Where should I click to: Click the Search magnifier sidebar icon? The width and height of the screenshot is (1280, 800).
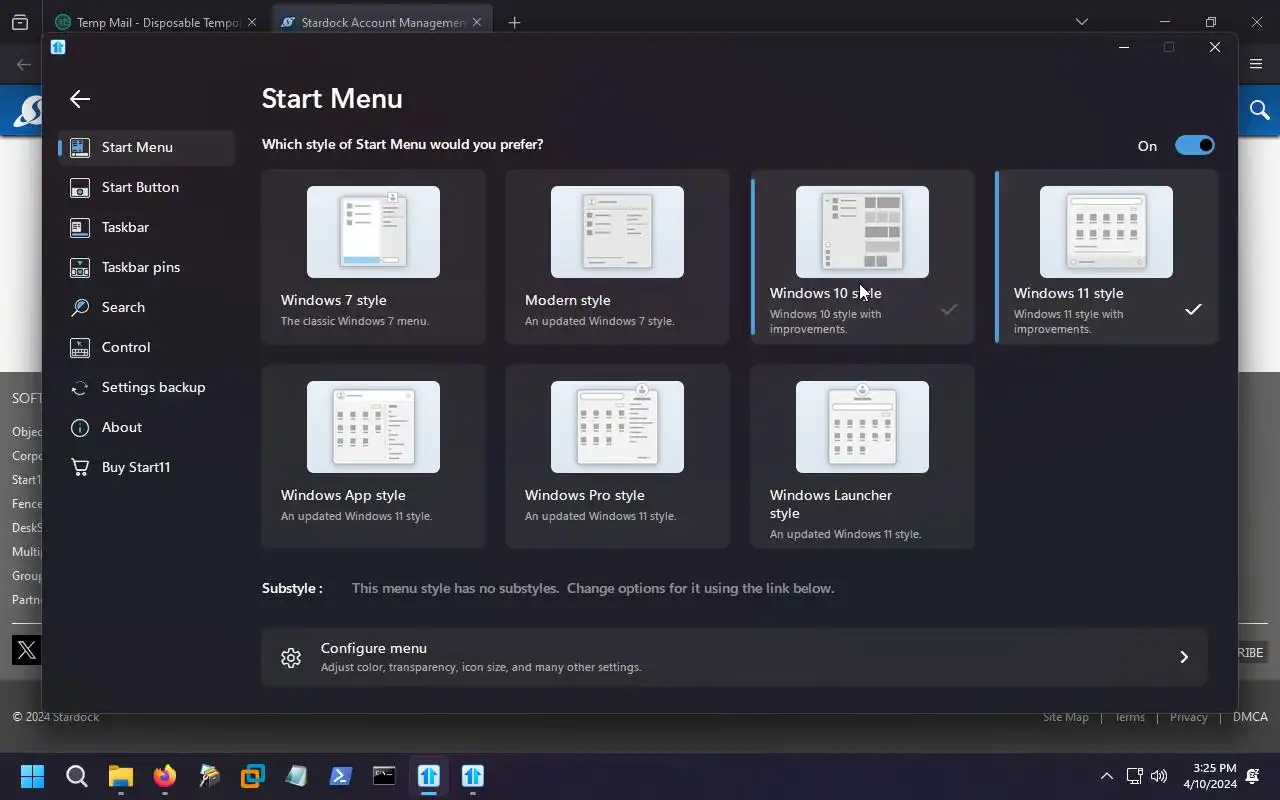[80, 307]
